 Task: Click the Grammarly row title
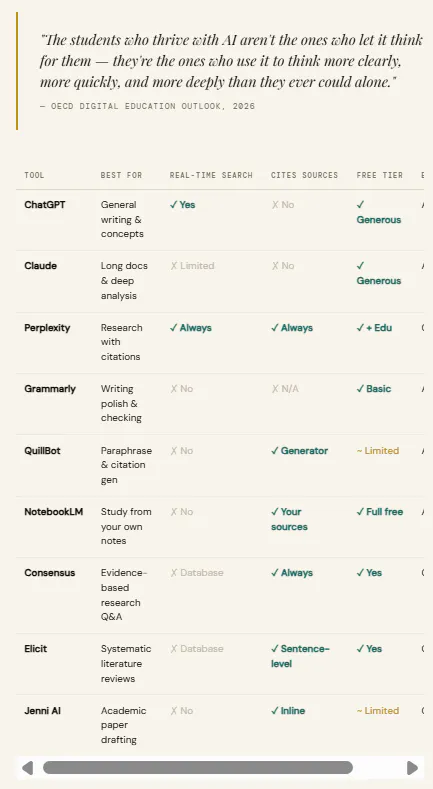50,389
